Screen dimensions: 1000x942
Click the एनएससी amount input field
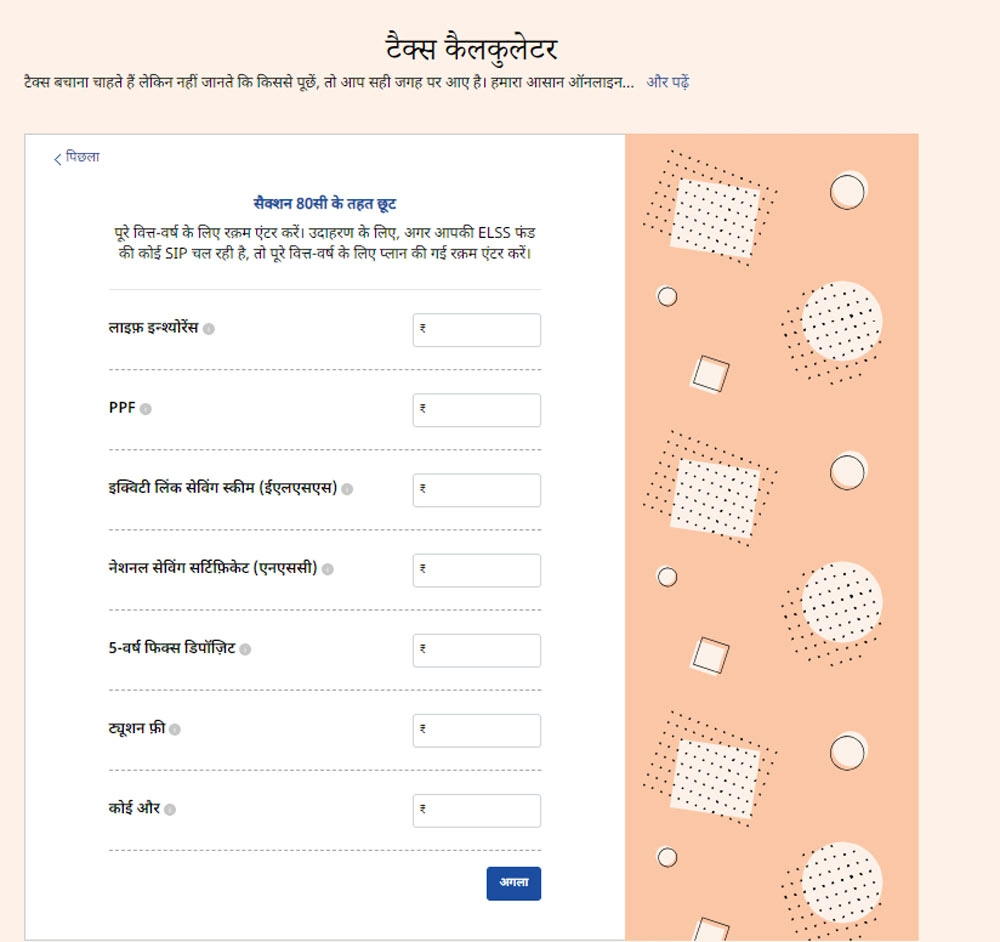[x=477, y=570]
